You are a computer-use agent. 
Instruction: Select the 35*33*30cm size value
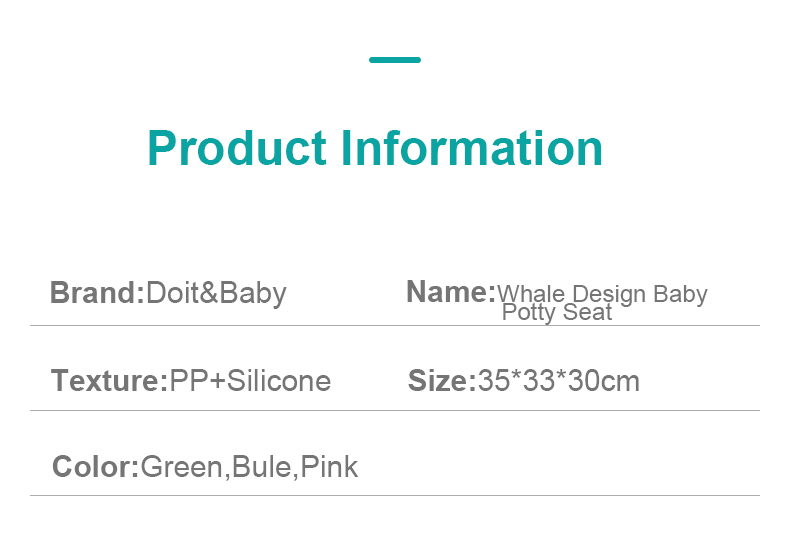point(558,381)
